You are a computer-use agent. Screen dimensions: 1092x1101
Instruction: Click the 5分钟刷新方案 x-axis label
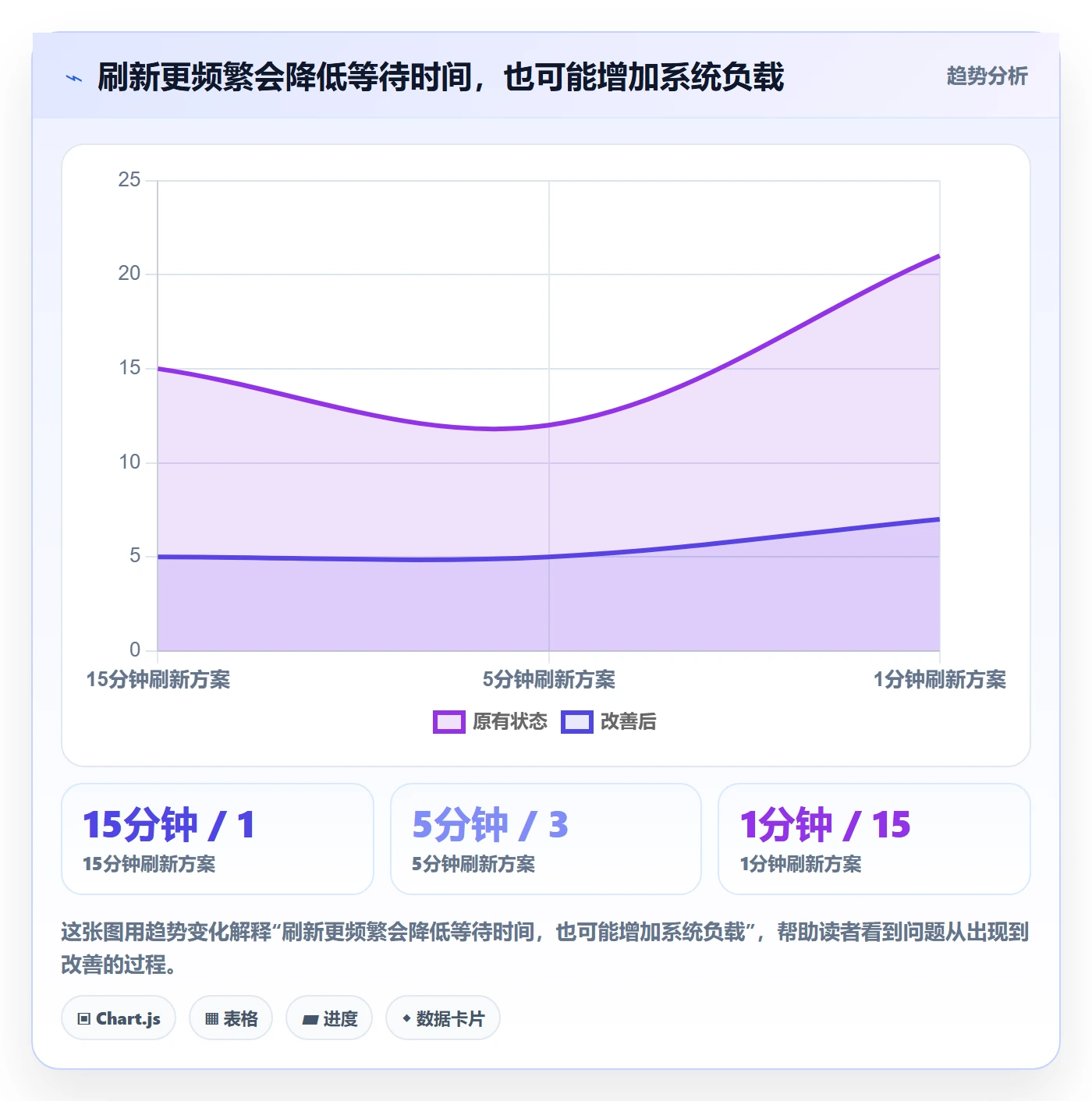click(x=549, y=680)
